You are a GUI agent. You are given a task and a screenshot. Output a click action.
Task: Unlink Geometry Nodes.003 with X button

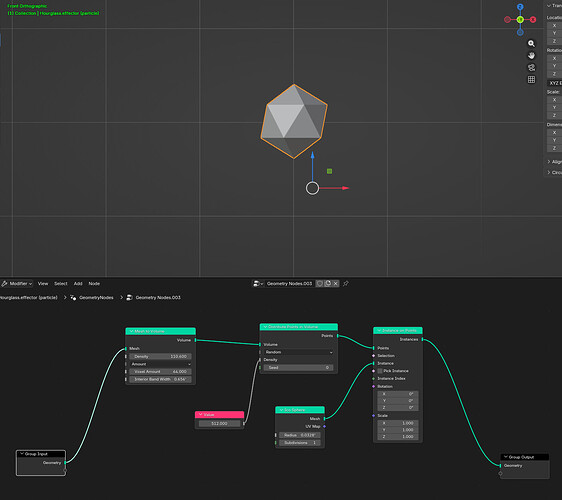tap(335, 284)
